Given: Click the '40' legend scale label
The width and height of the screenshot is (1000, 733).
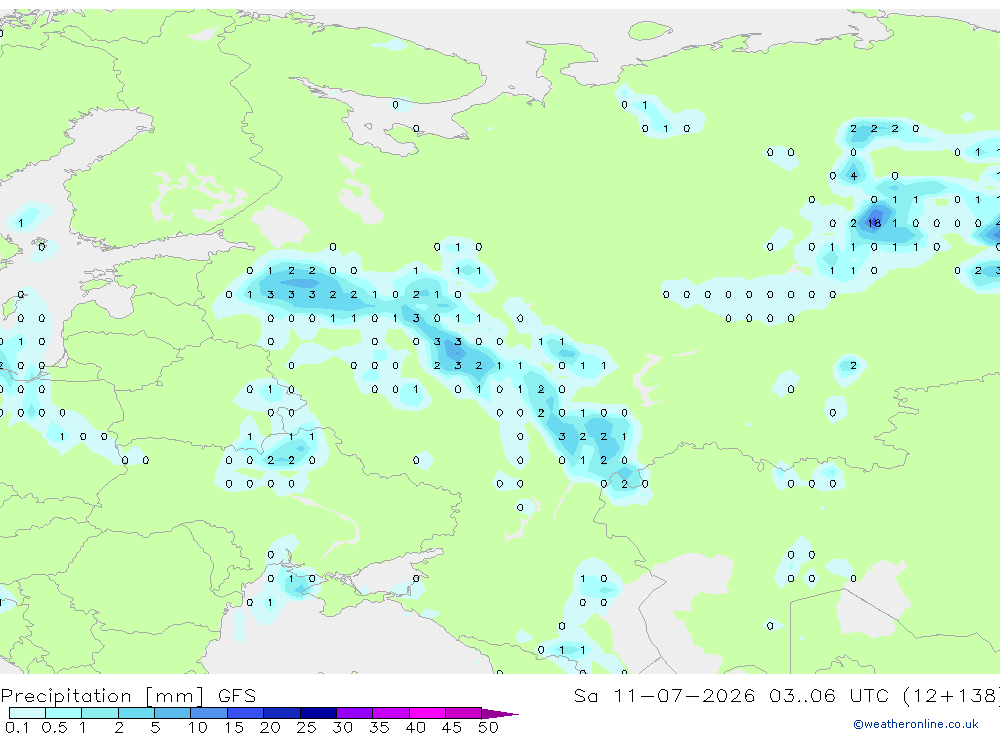Looking at the screenshot, I should point(415,727).
